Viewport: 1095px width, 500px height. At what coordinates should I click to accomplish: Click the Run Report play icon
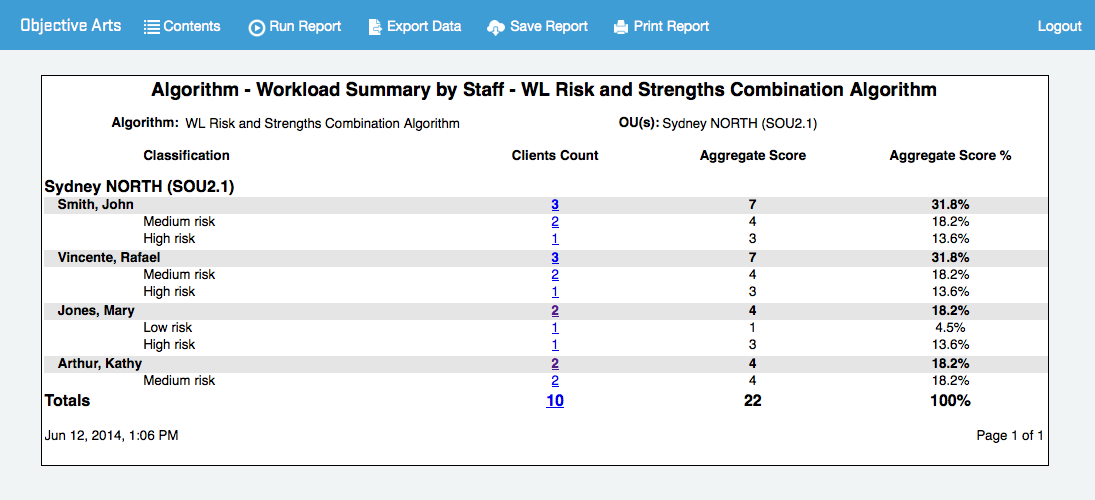257,27
